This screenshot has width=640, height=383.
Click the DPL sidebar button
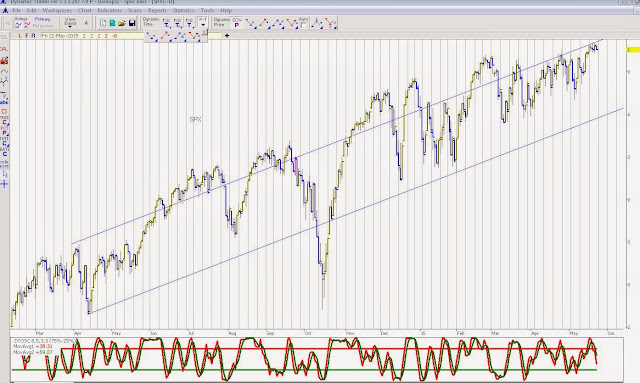(x=4, y=49)
